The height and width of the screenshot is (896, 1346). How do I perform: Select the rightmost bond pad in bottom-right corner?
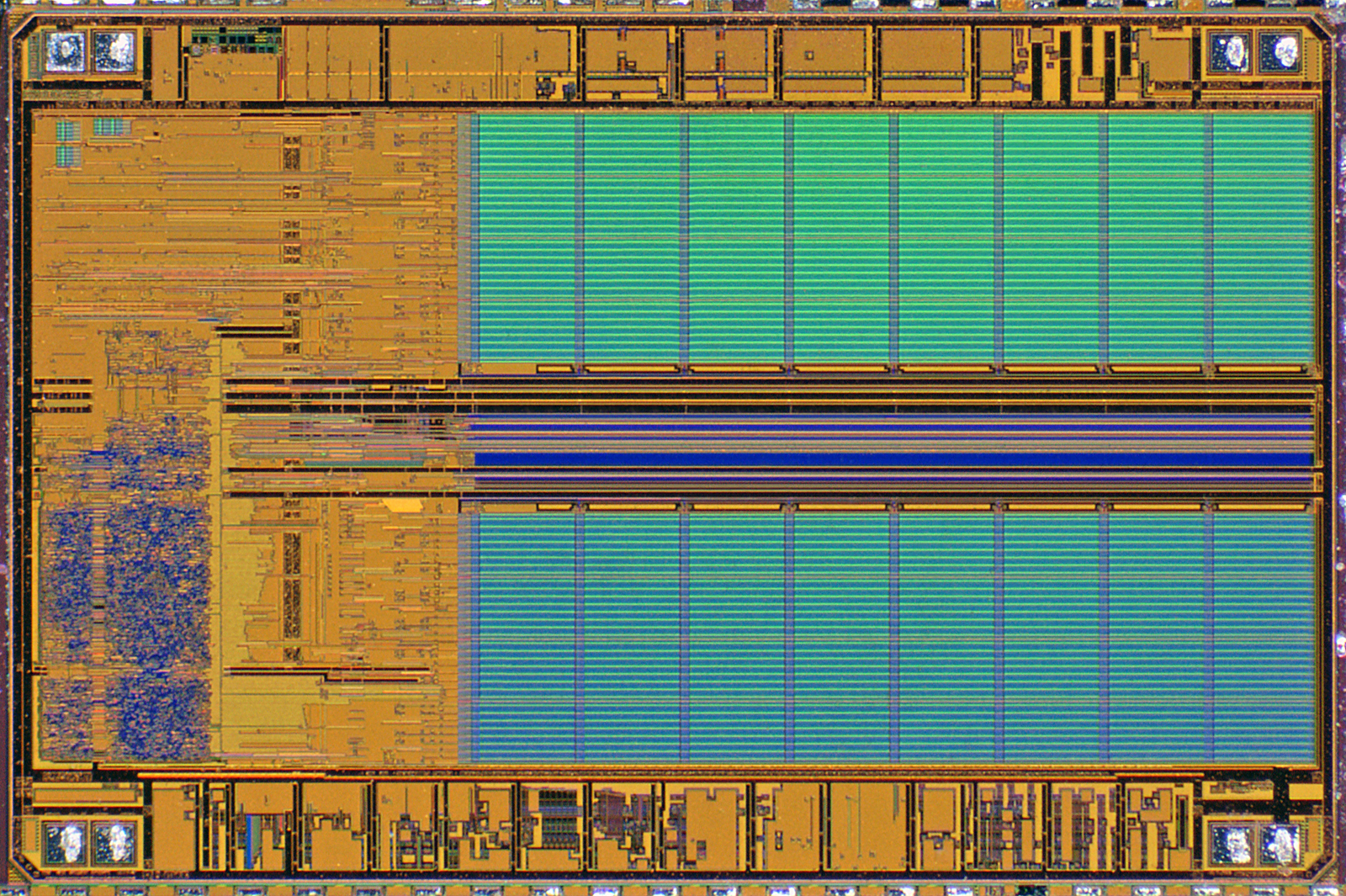(1280, 842)
